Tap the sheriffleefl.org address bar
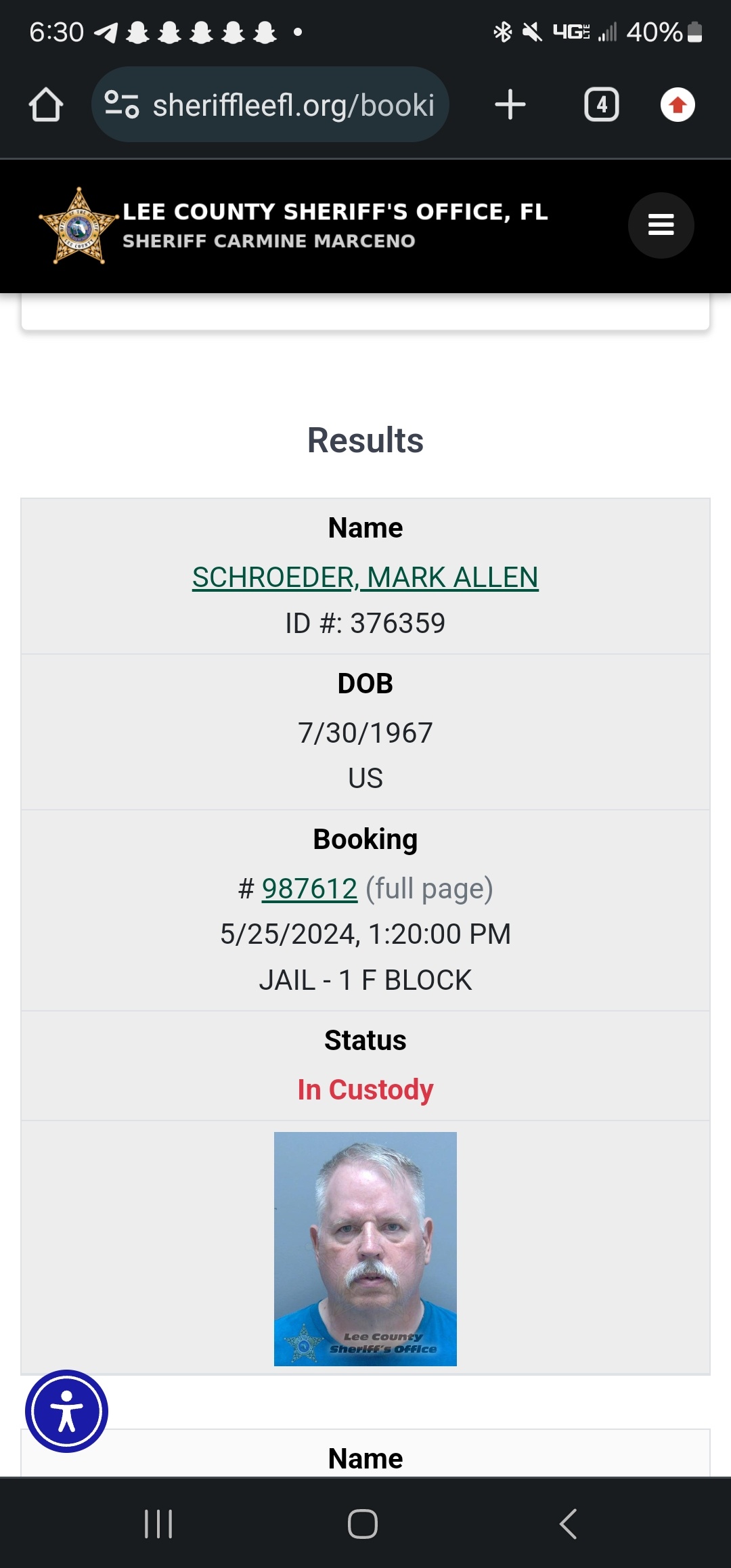Image resolution: width=731 pixels, height=1568 pixels. coord(271,105)
